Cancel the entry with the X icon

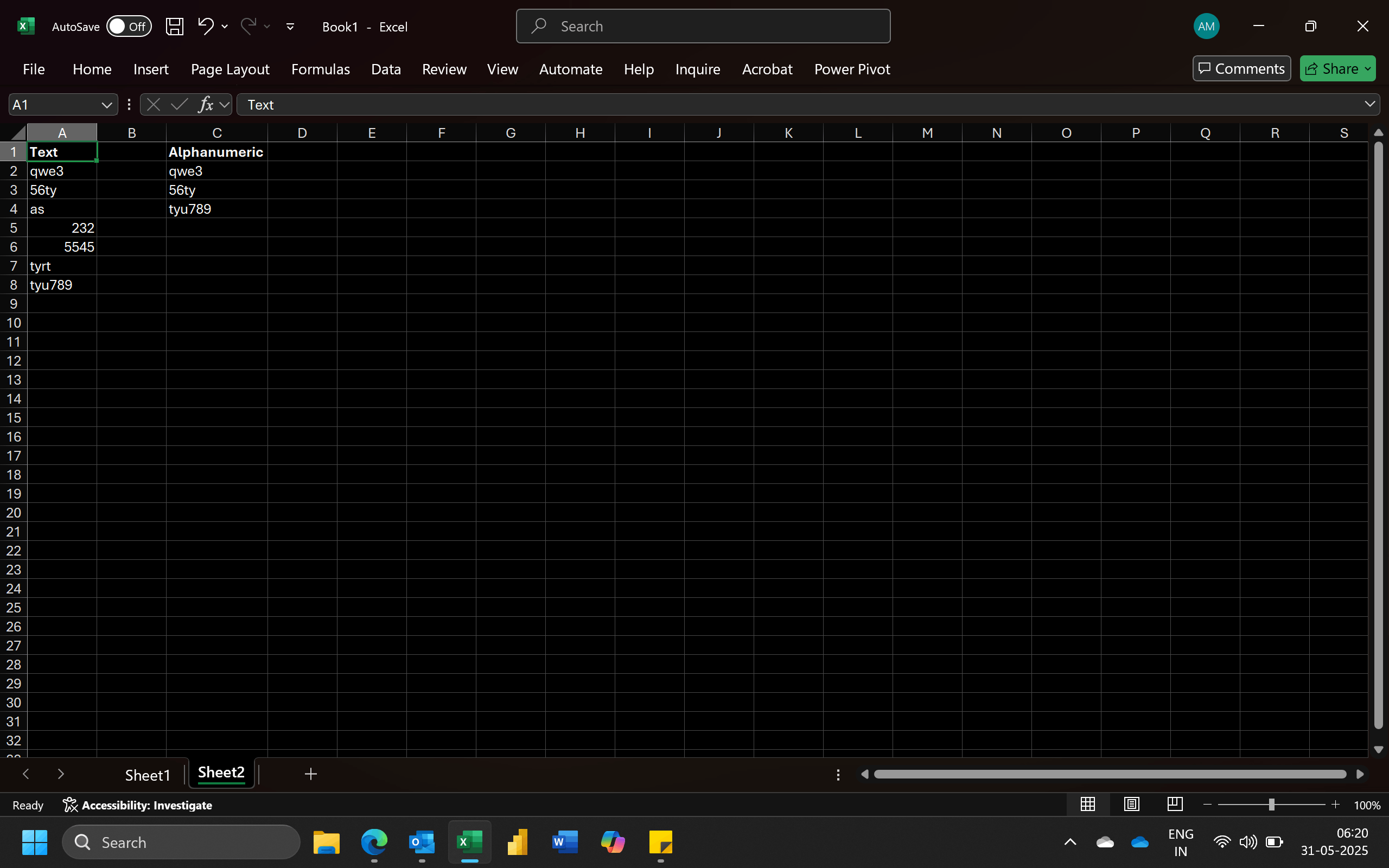152,104
